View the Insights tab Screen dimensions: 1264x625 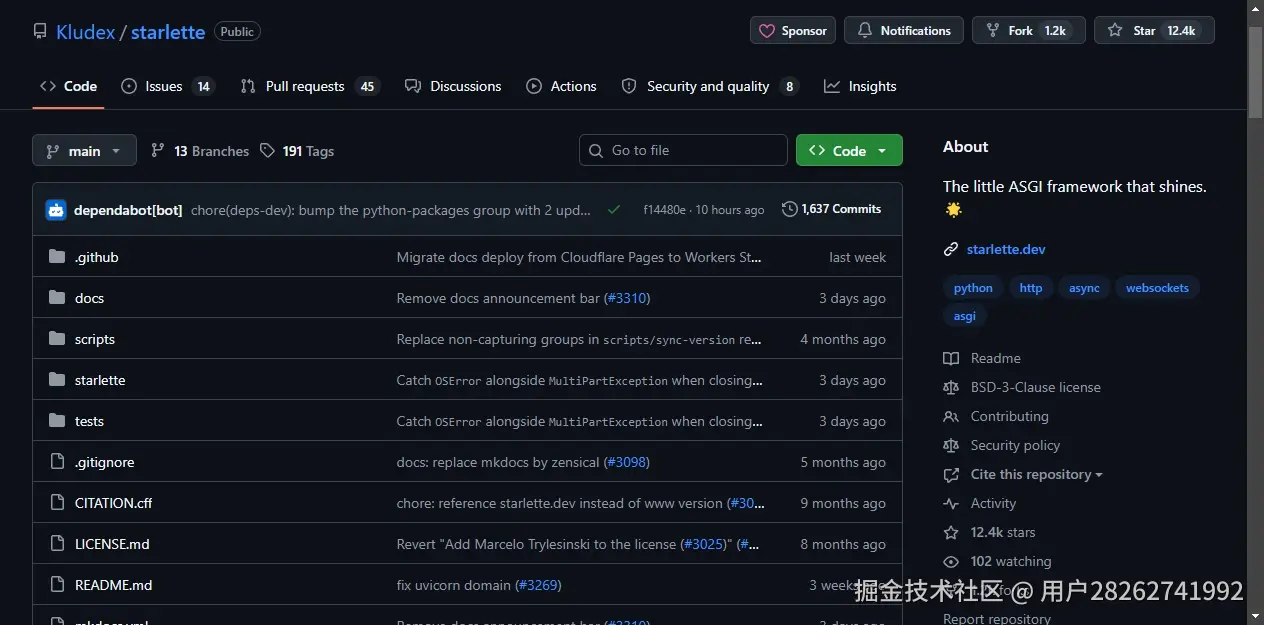pyautogui.click(x=860, y=87)
